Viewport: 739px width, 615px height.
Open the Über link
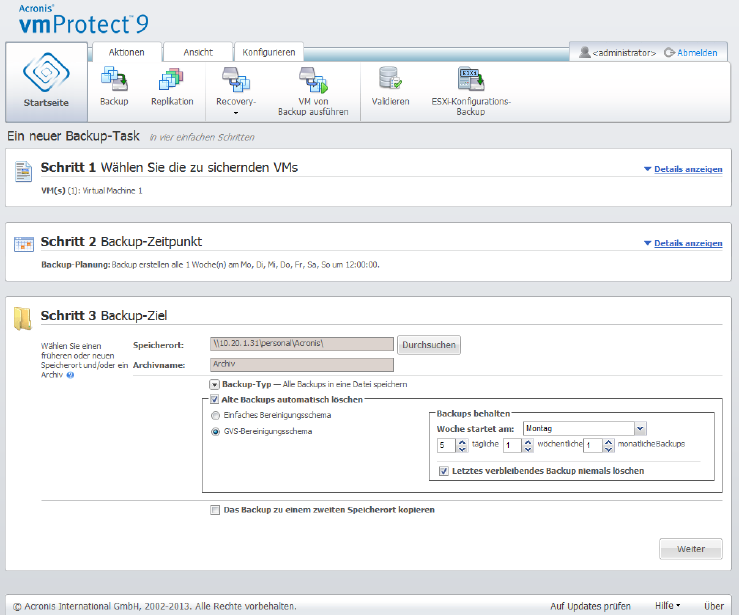pos(714,606)
